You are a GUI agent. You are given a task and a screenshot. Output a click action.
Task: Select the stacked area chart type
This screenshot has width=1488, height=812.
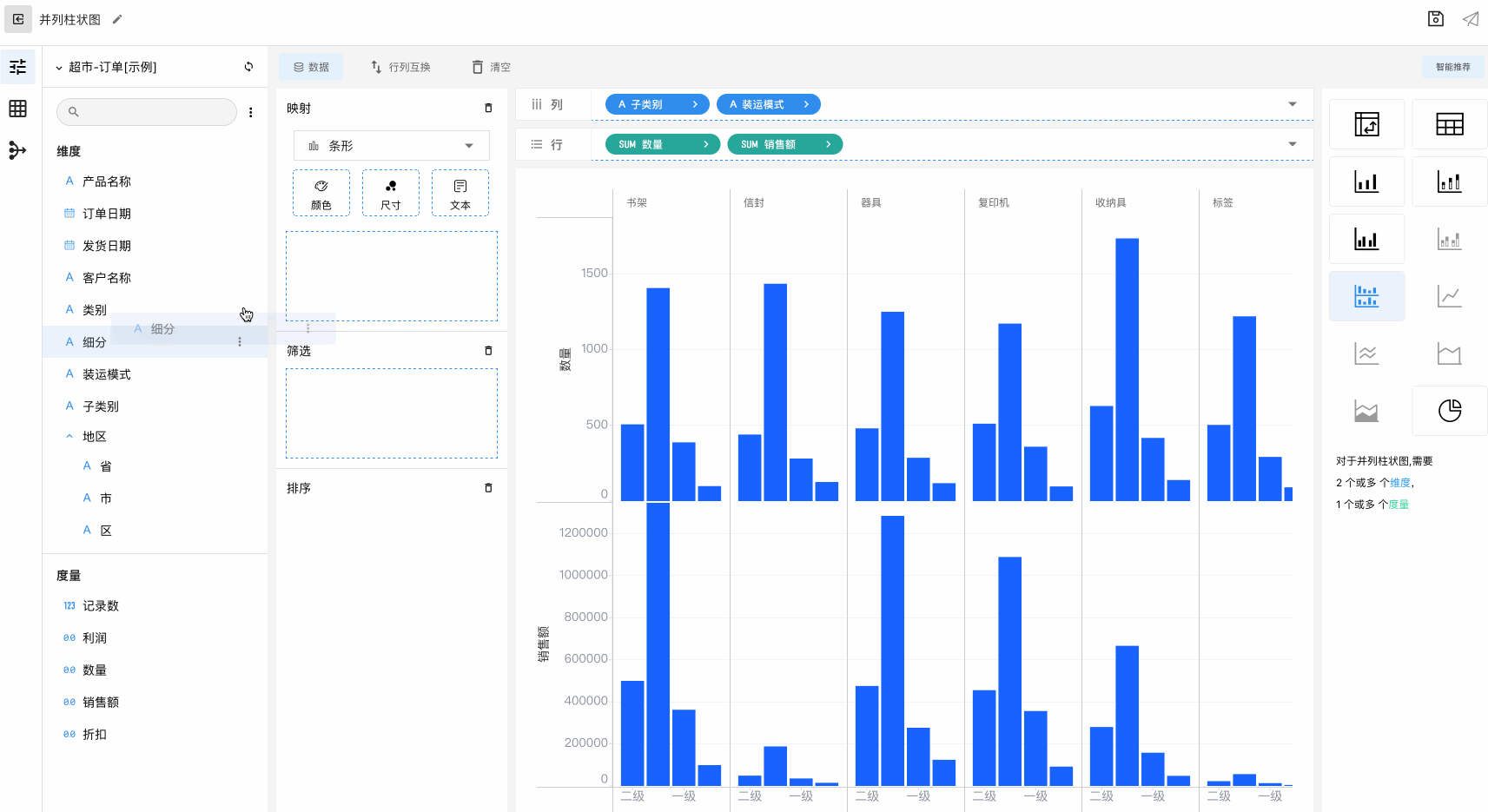1366,411
